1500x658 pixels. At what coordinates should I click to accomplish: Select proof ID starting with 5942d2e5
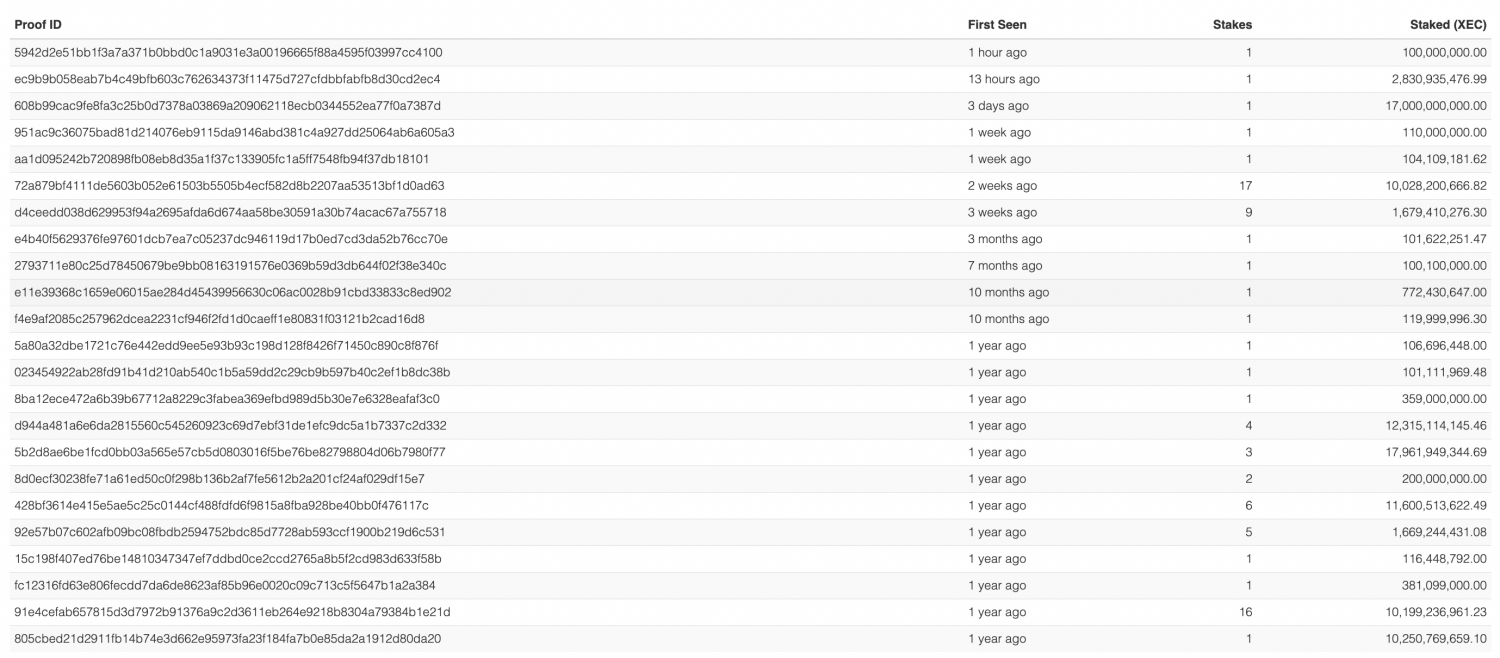[x=228, y=52]
